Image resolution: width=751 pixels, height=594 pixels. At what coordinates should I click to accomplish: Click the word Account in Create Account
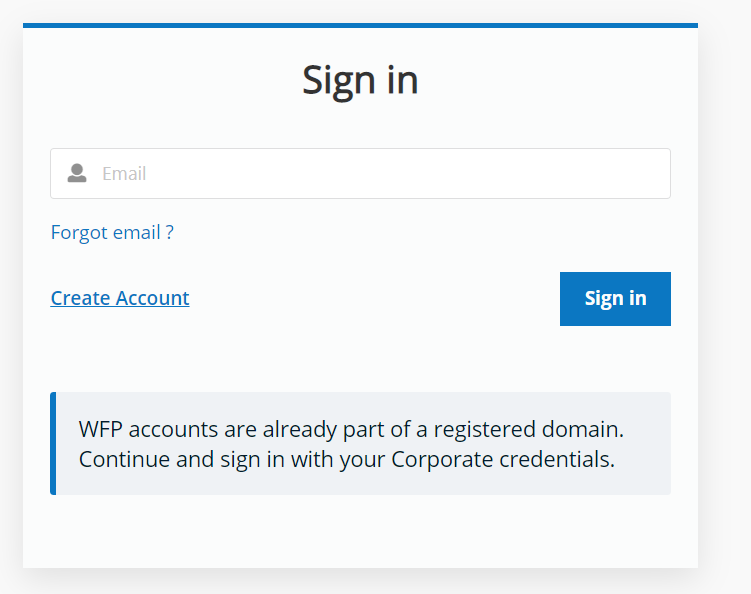pos(153,298)
